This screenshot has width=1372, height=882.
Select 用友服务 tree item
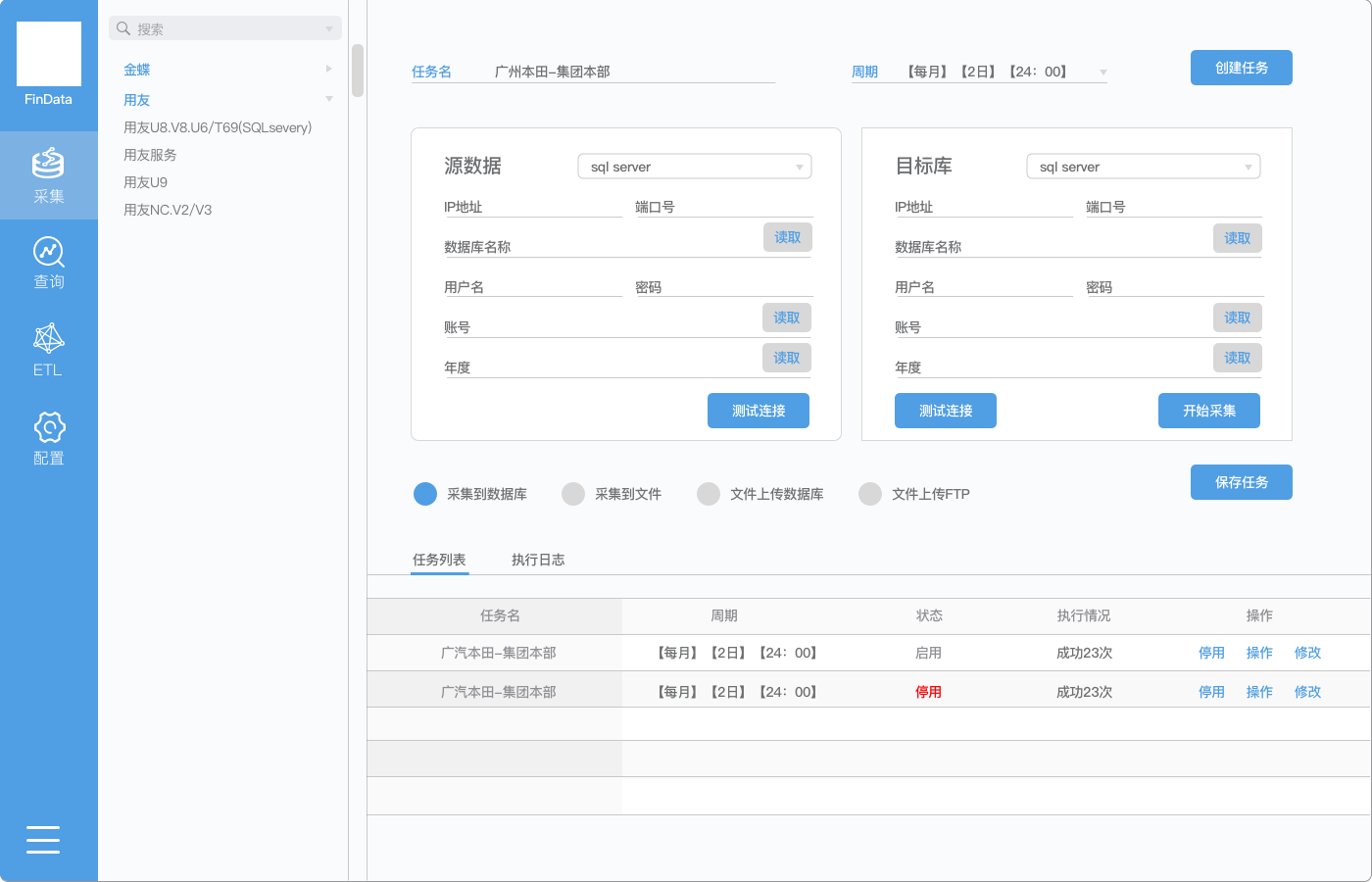coord(150,155)
